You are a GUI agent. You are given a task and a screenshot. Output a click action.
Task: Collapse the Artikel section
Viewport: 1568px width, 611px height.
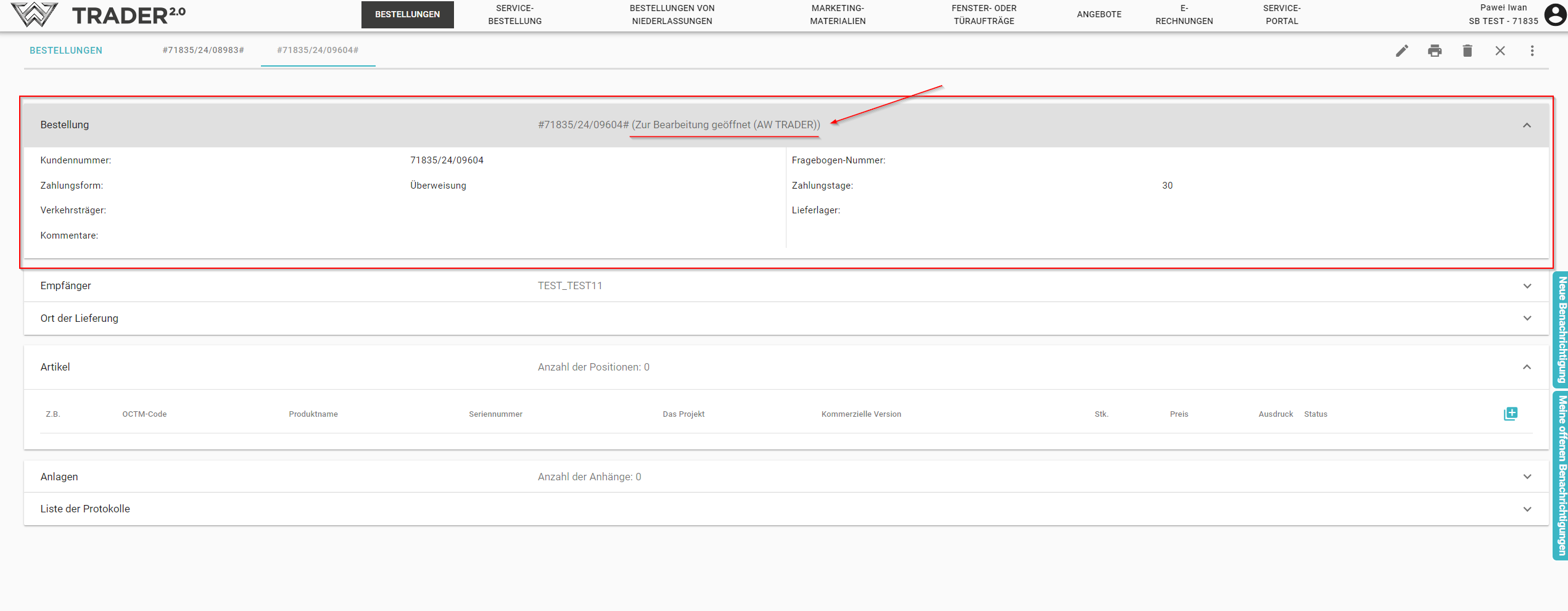(x=1527, y=367)
